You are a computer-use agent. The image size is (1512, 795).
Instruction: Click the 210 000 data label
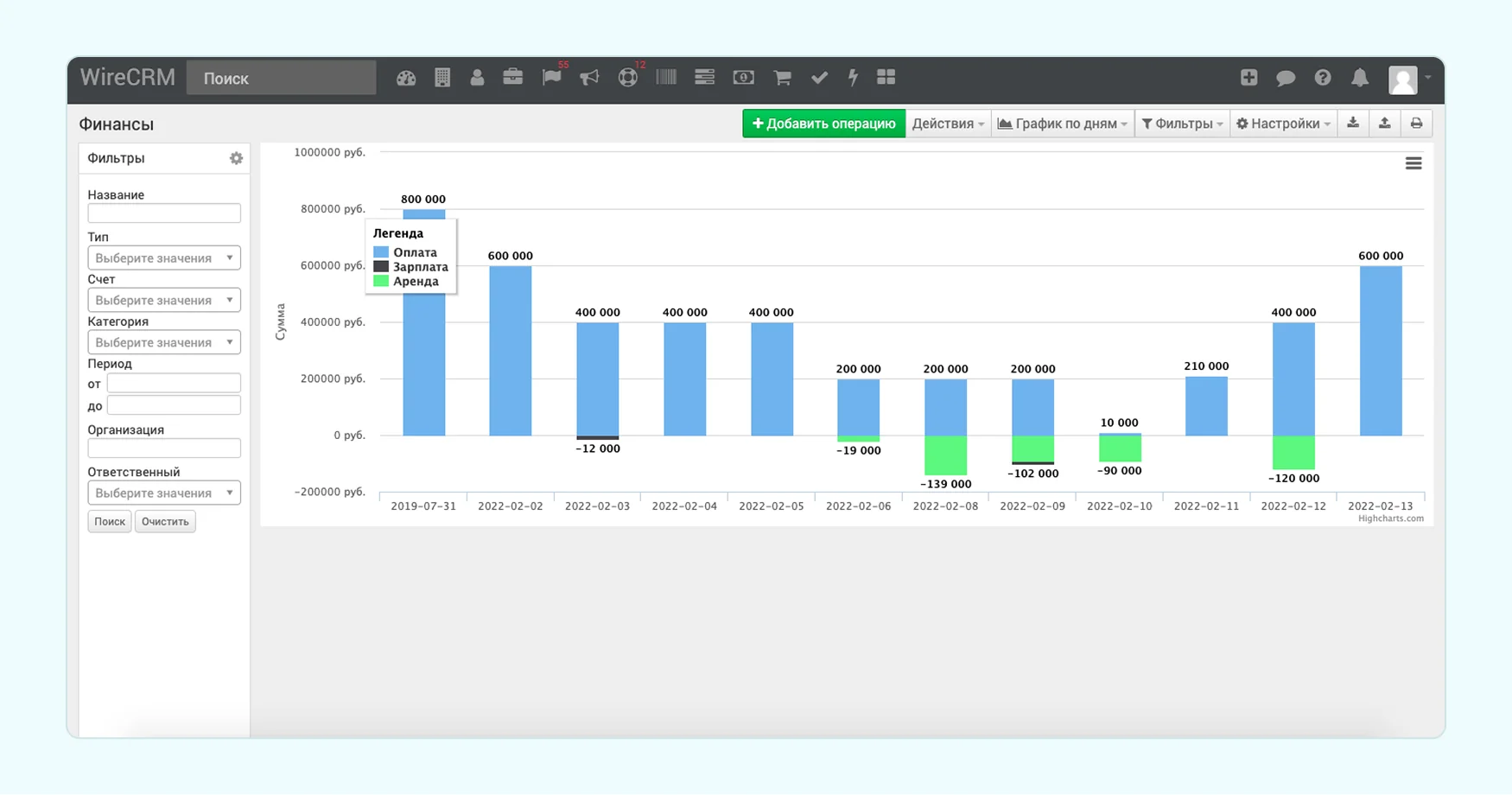1206,366
